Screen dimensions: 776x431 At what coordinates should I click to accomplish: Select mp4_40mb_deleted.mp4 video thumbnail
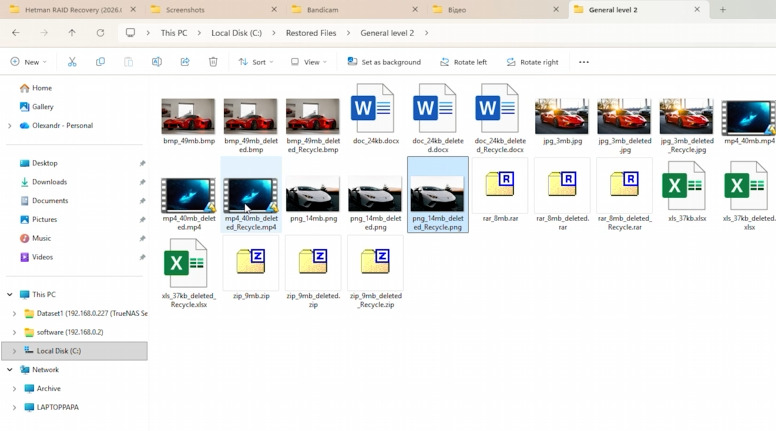pos(189,194)
